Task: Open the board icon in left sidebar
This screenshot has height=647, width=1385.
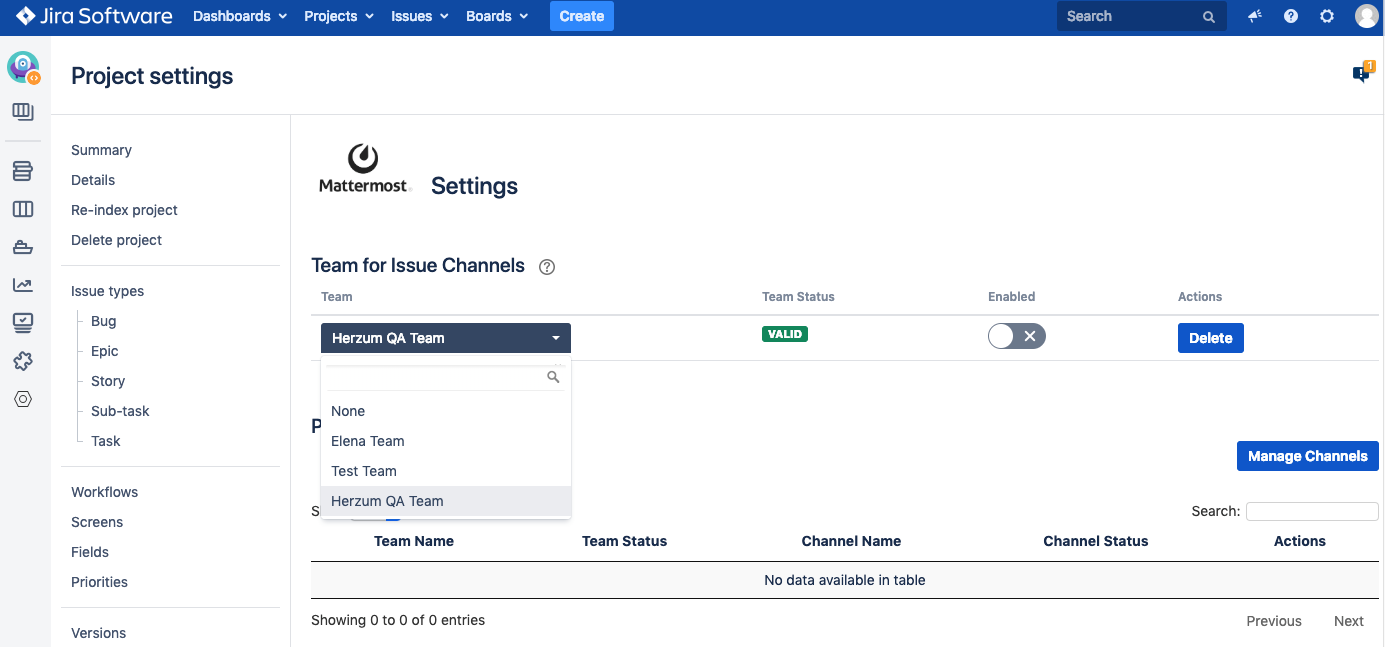Action: tap(23, 209)
